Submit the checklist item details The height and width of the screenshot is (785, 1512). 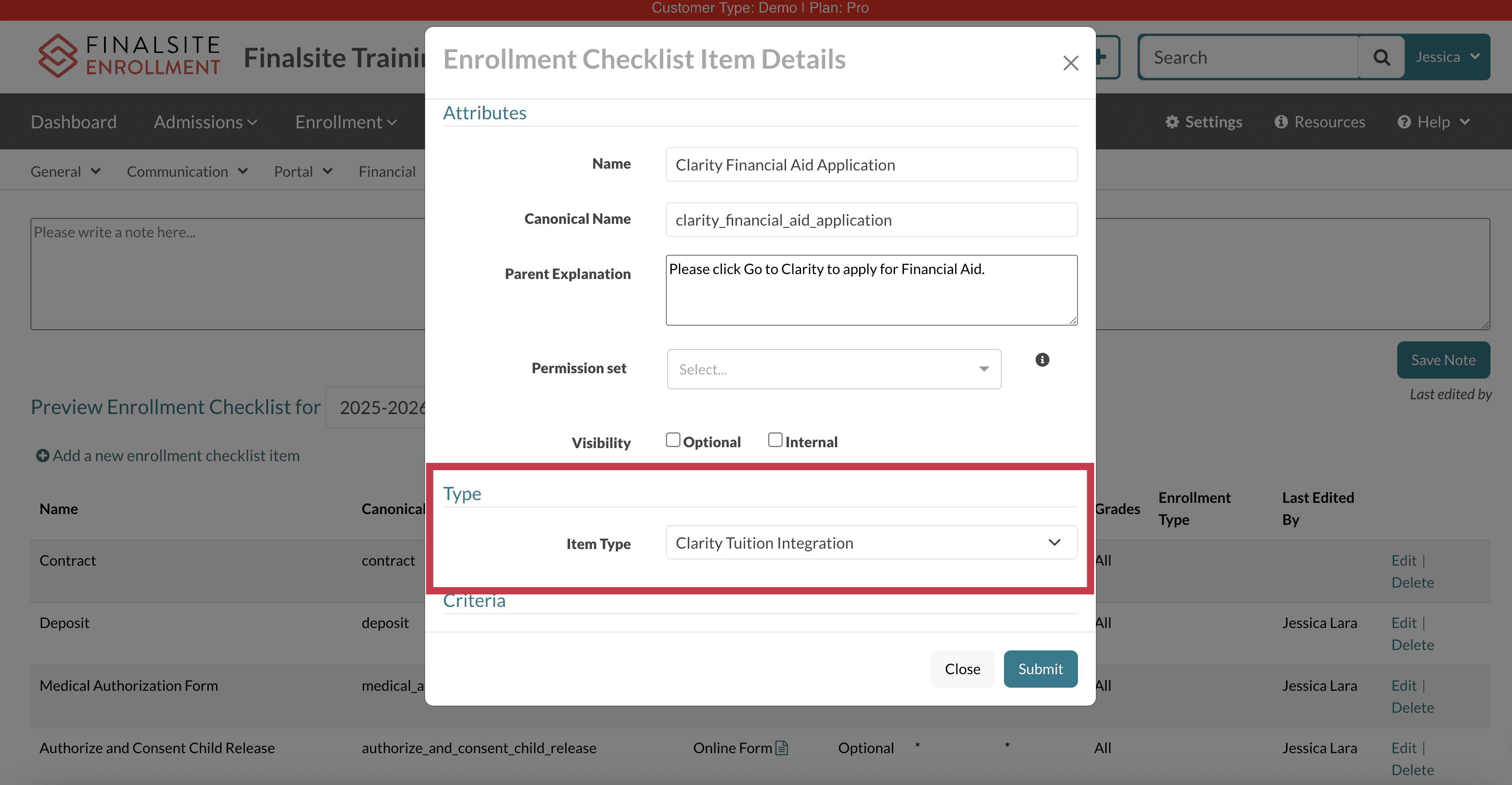pos(1040,669)
